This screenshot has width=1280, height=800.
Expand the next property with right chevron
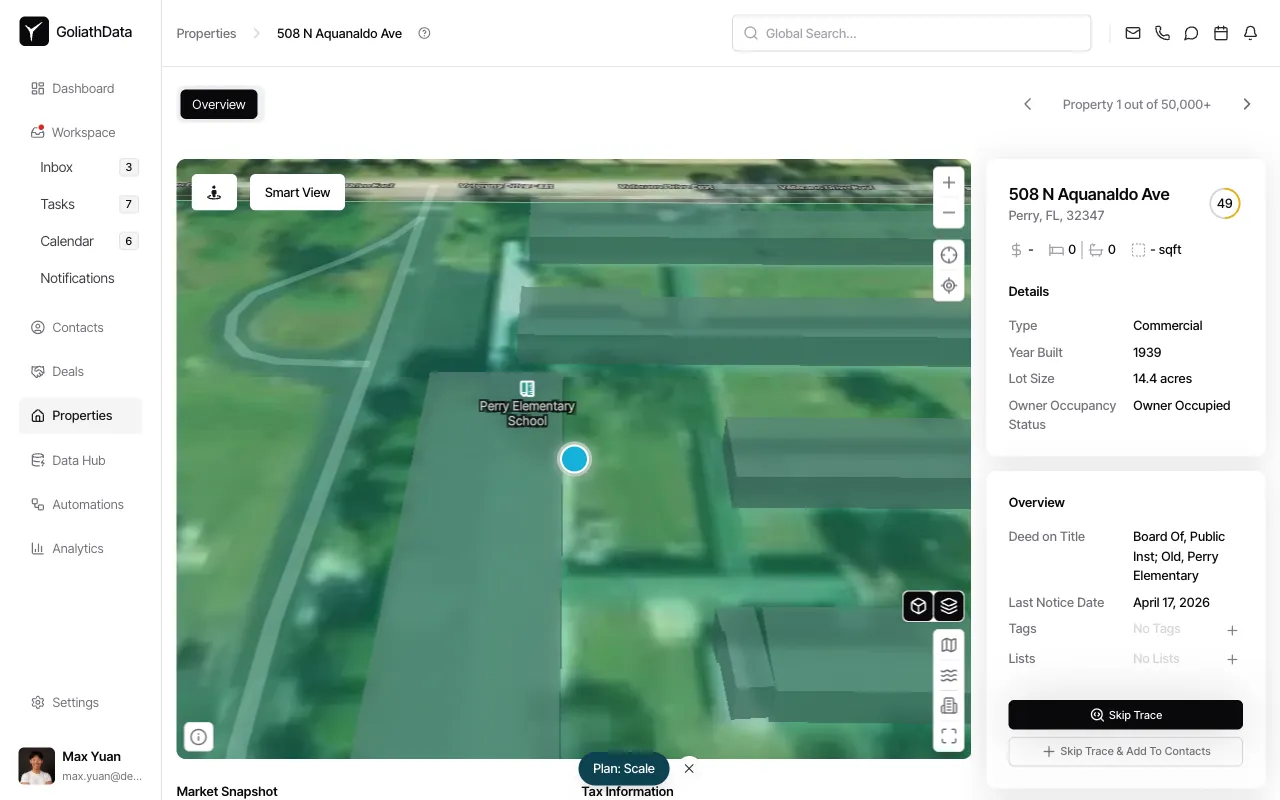1247,103
